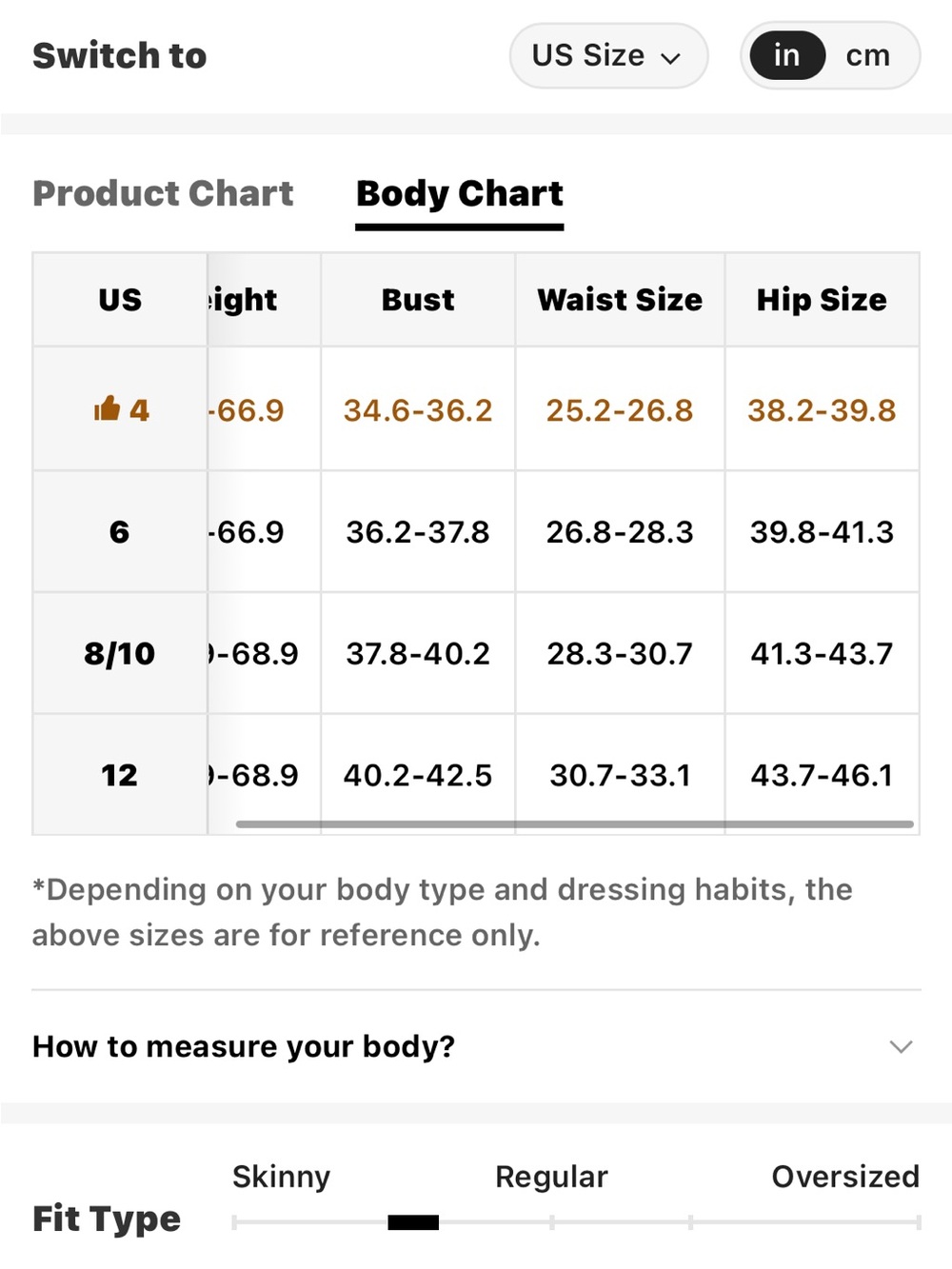Click the Hip Size column header
952x1269 pixels.
(x=822, y=300)
